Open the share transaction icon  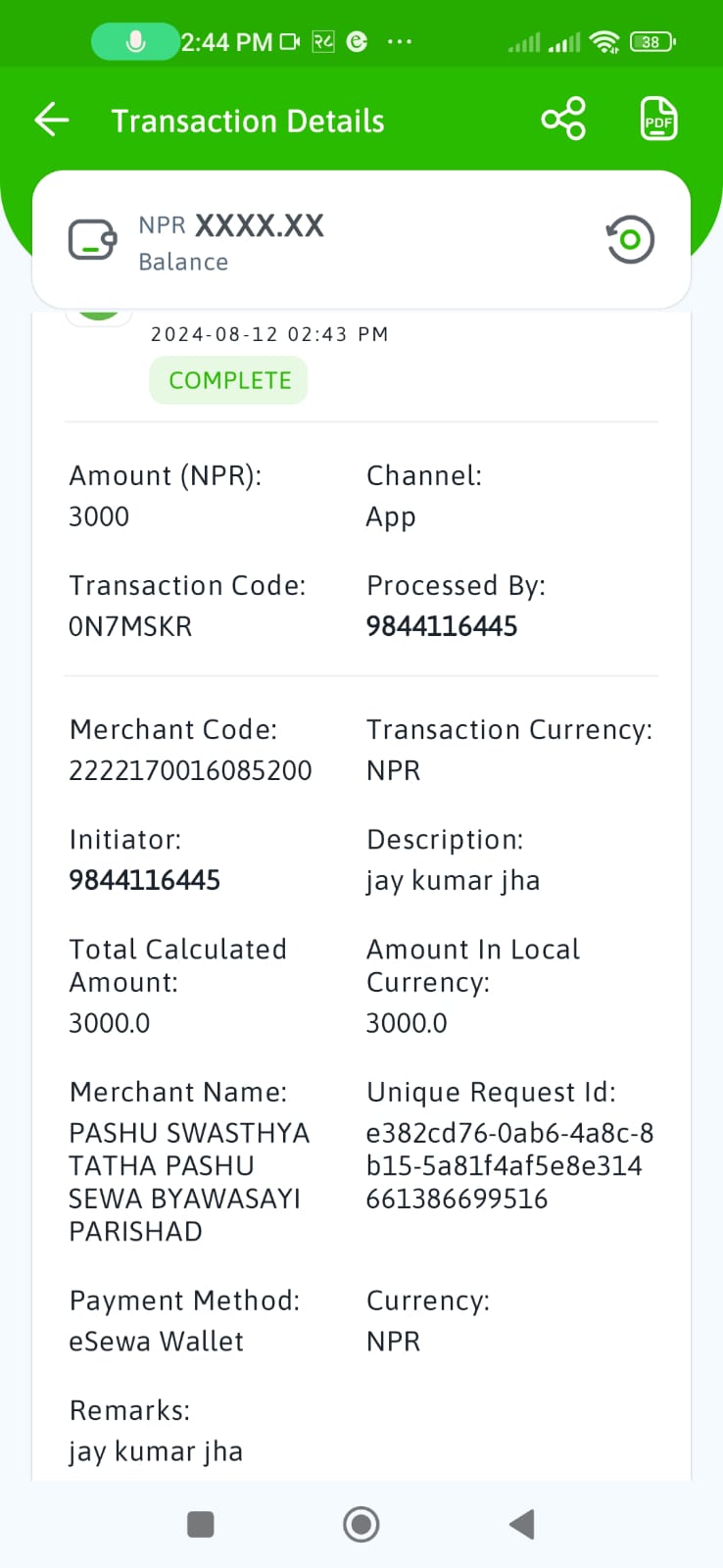(x=563, y=120)
